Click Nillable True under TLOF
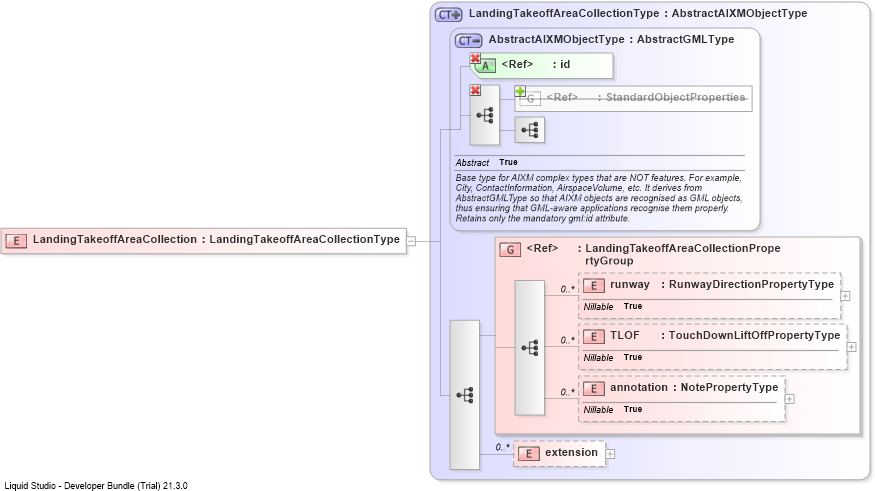Image resolution: width=875 pixels, height=491 pixels. [x=613, y=357]
